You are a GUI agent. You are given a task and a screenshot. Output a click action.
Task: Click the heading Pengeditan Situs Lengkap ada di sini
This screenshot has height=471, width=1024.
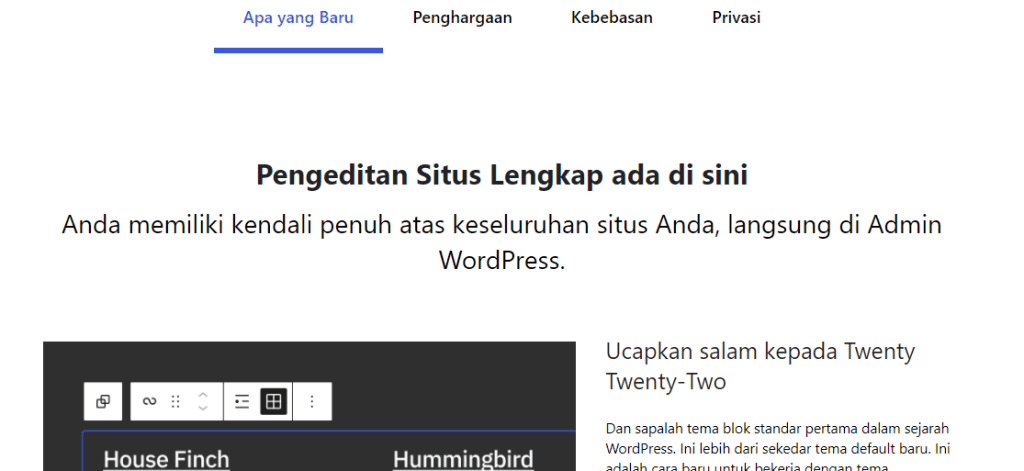pos(502,175)
